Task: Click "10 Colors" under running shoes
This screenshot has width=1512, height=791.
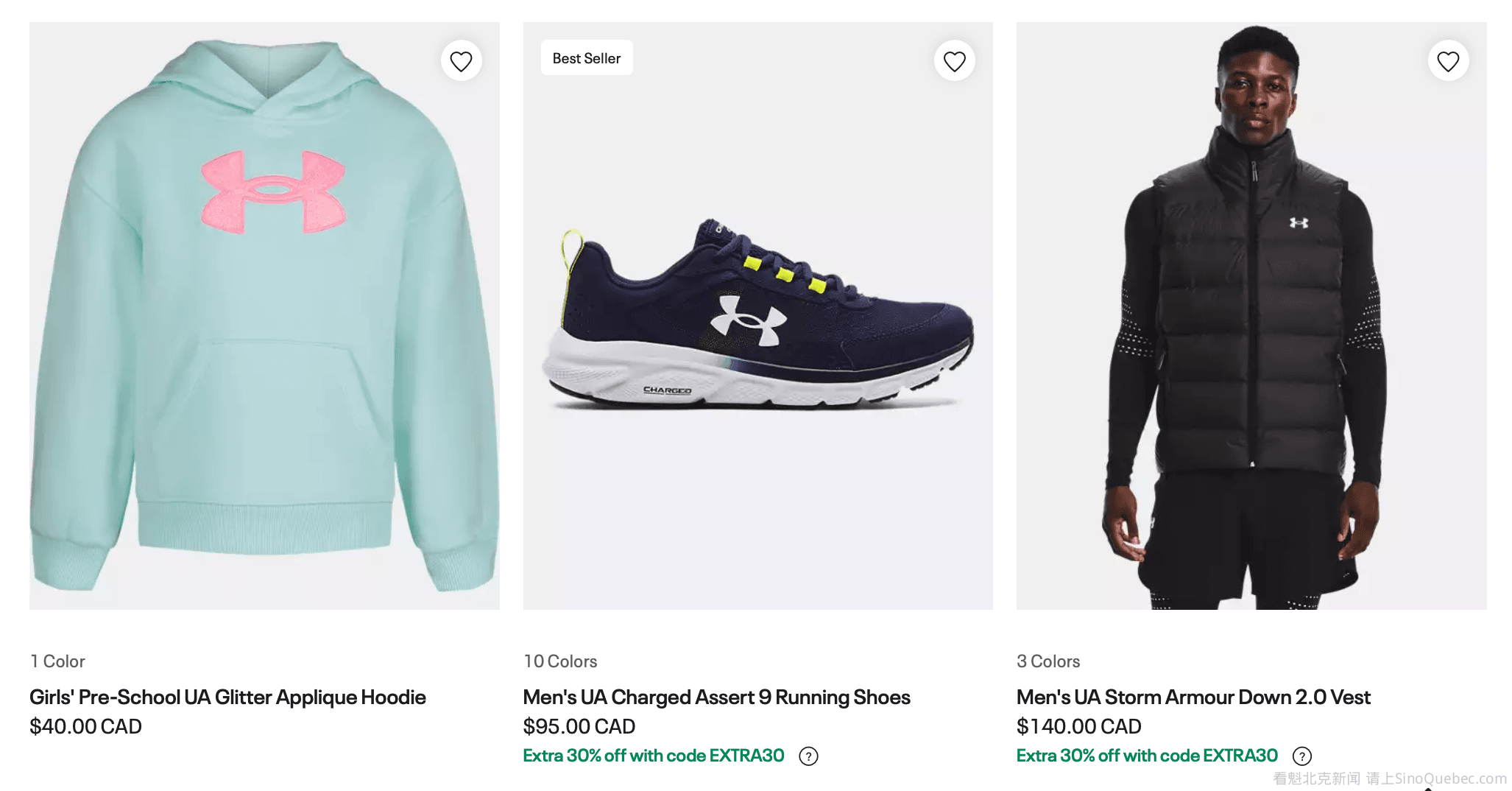Action: [x=560, y=661]
